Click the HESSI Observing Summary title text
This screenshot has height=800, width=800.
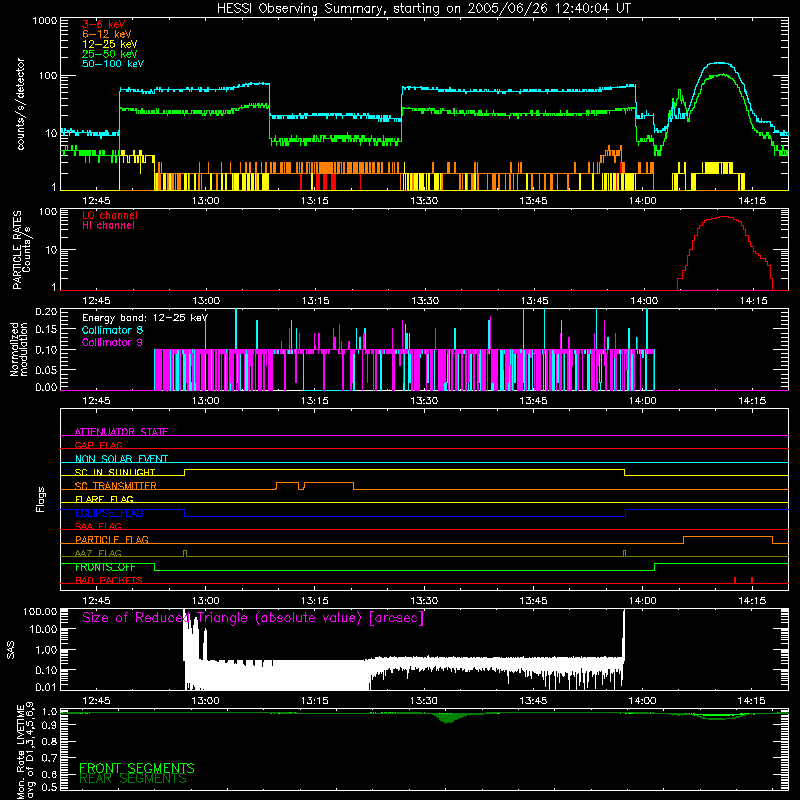click(424, 9)
